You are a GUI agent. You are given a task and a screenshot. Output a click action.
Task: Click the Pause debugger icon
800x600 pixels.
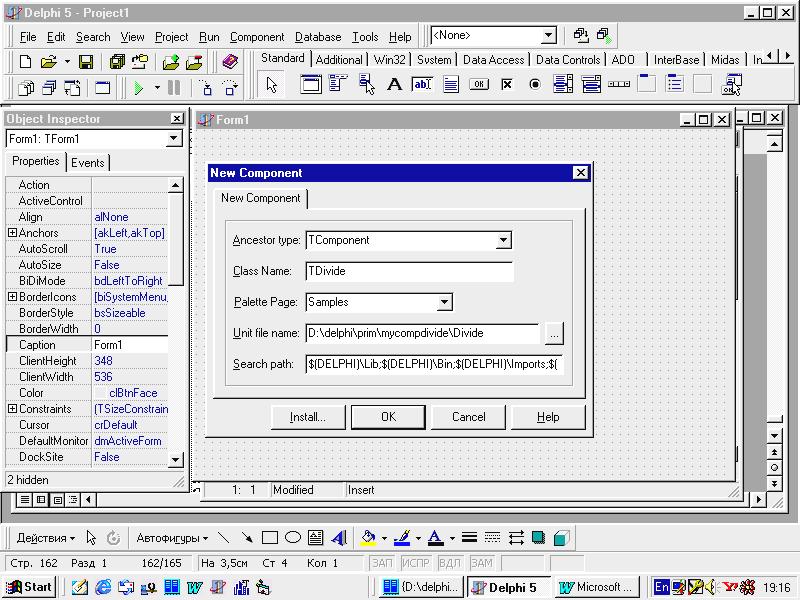click(x=174, y=88)
